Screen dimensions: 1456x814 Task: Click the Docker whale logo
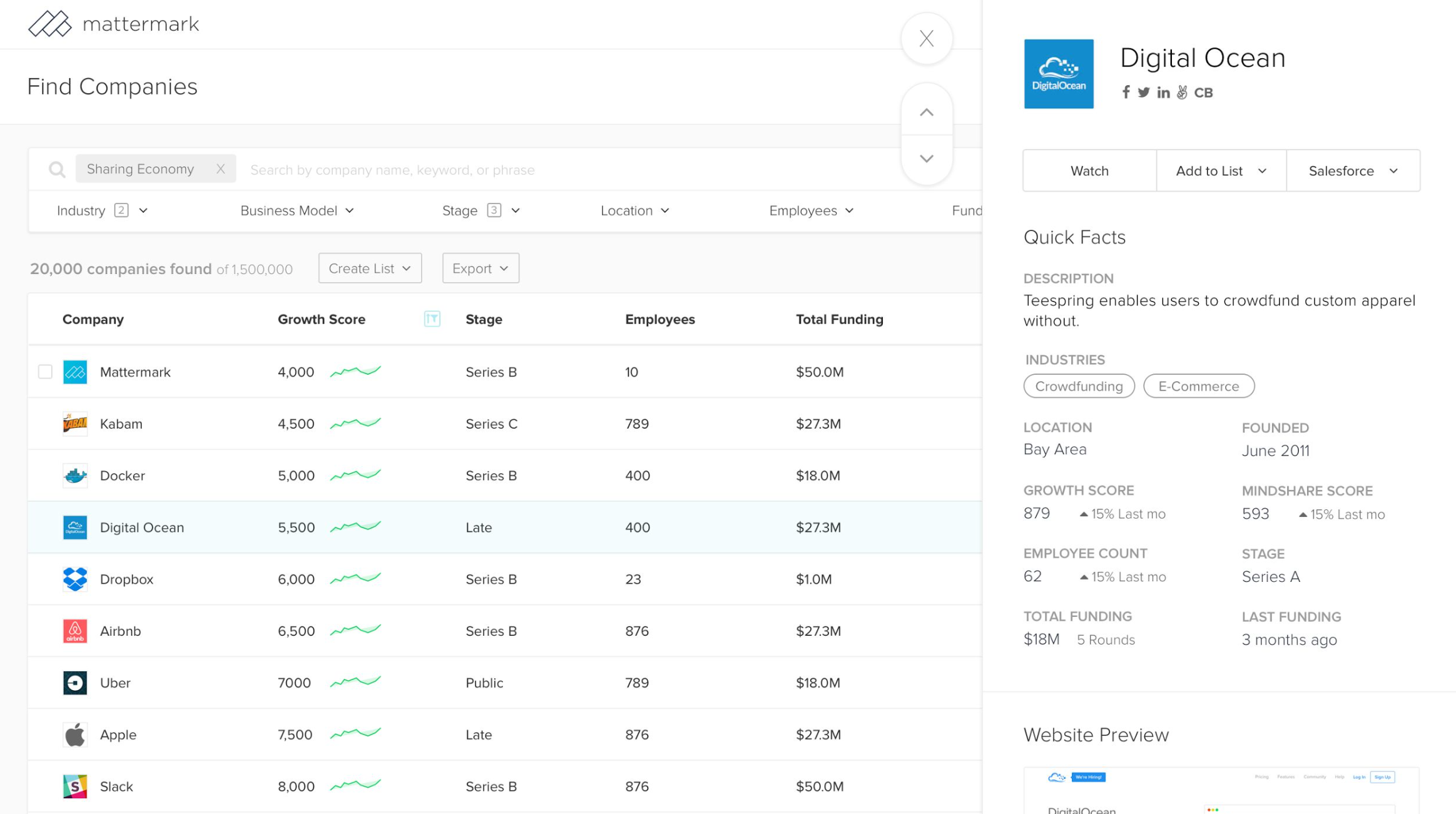(x=75, y=476)
